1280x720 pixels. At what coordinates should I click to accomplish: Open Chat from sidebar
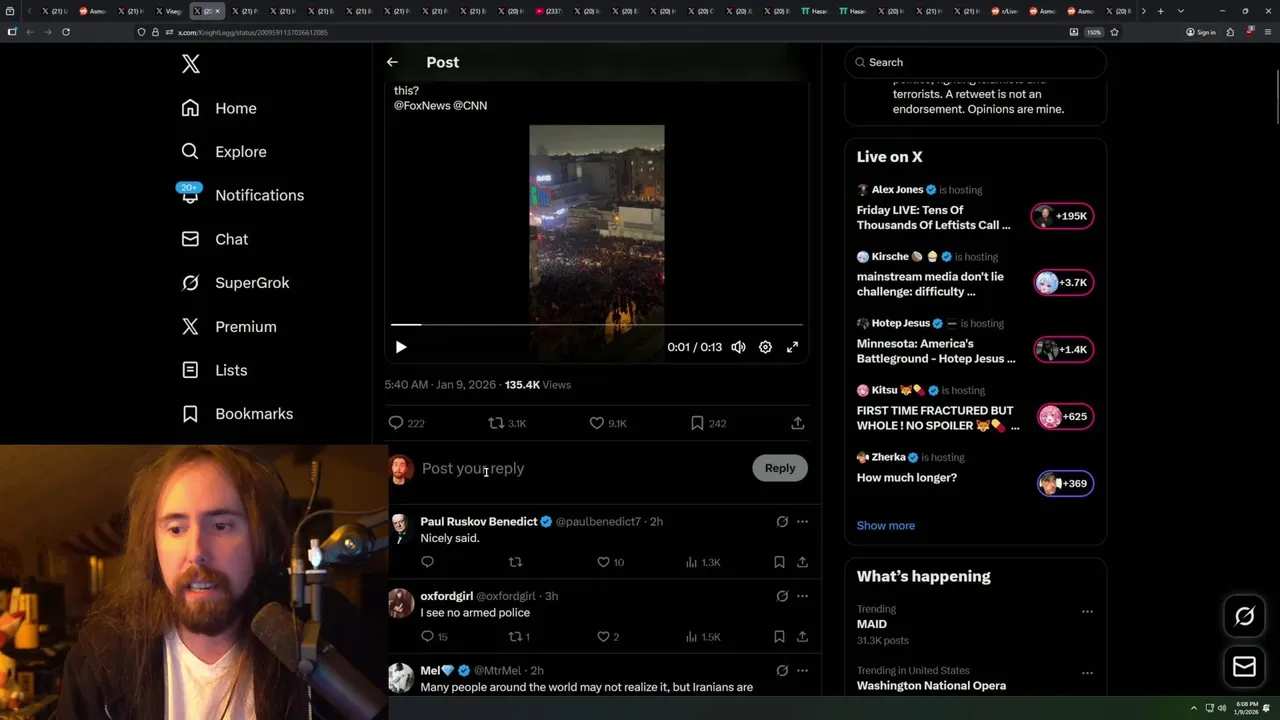click(215, 239)
